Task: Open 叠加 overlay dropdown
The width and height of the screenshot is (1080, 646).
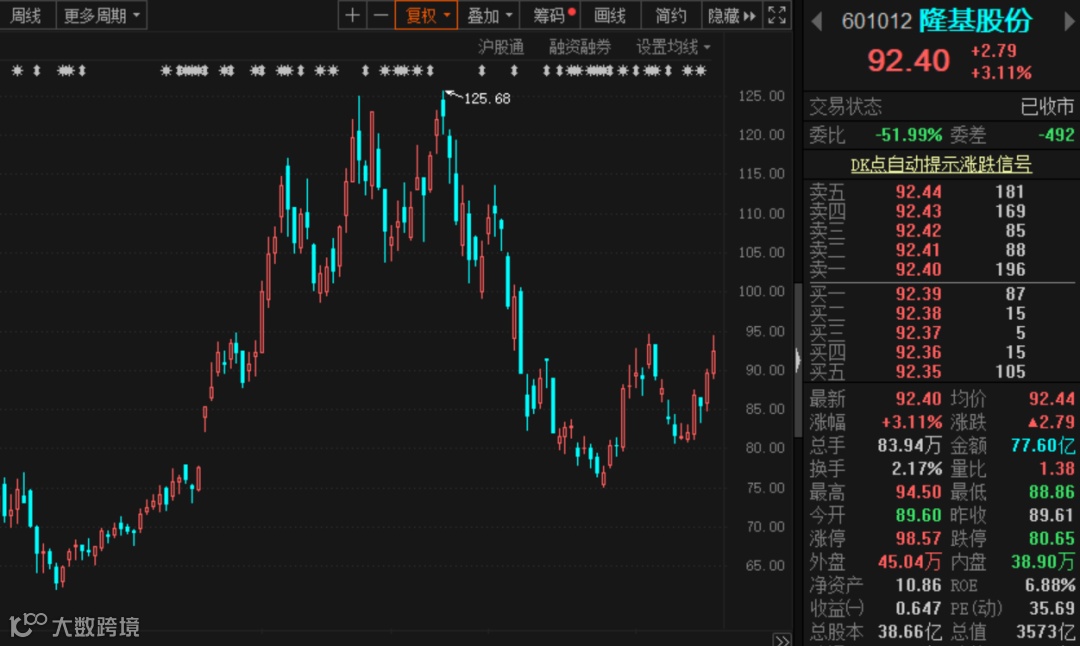Action: 489,15
